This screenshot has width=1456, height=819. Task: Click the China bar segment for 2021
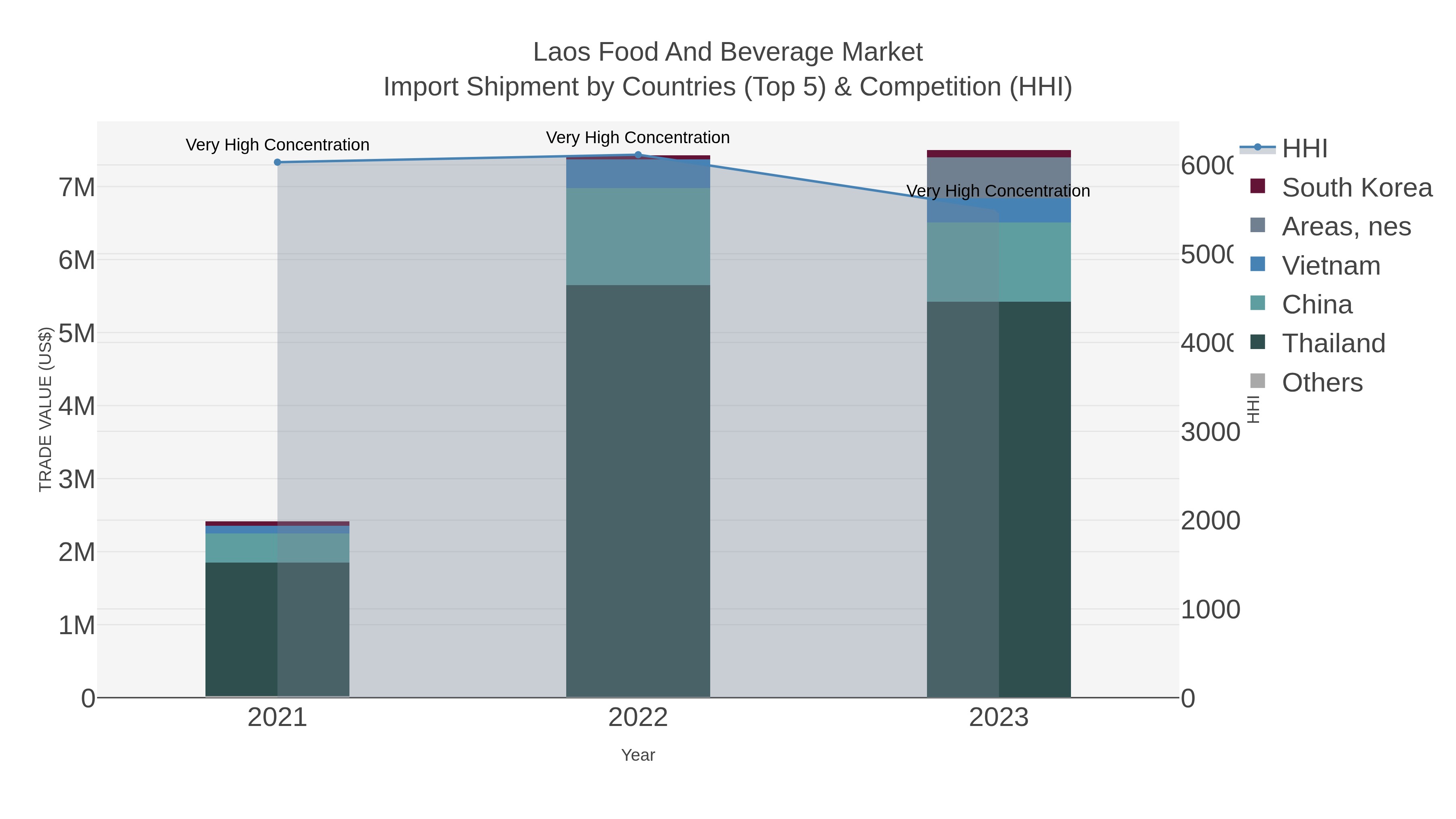tap(277, 548)
